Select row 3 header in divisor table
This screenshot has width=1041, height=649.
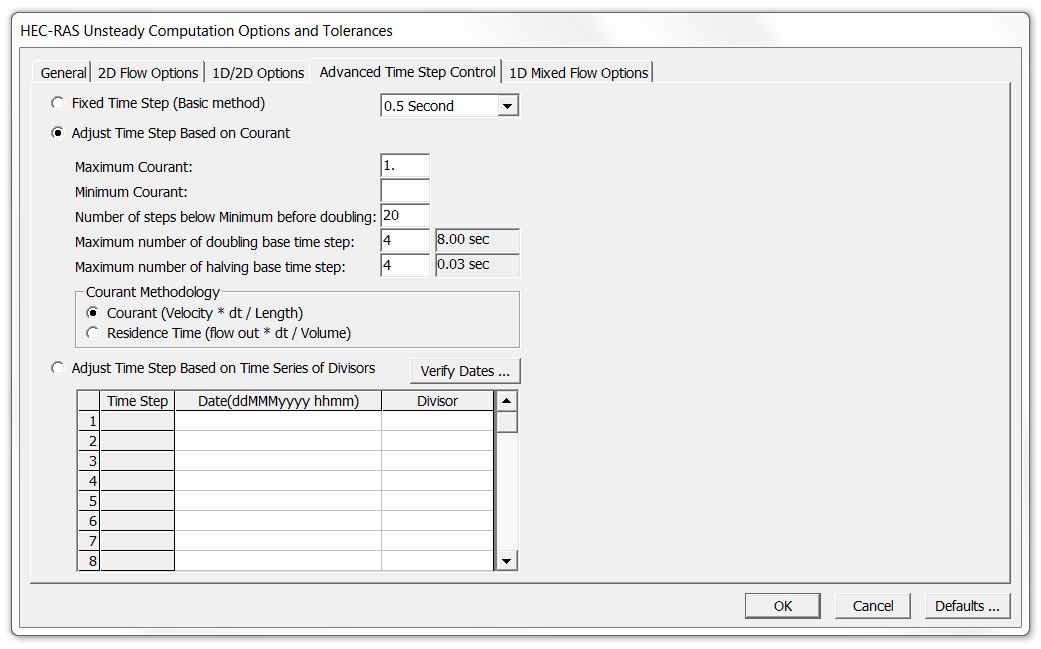pyautogui.click(x=89, y=461)
